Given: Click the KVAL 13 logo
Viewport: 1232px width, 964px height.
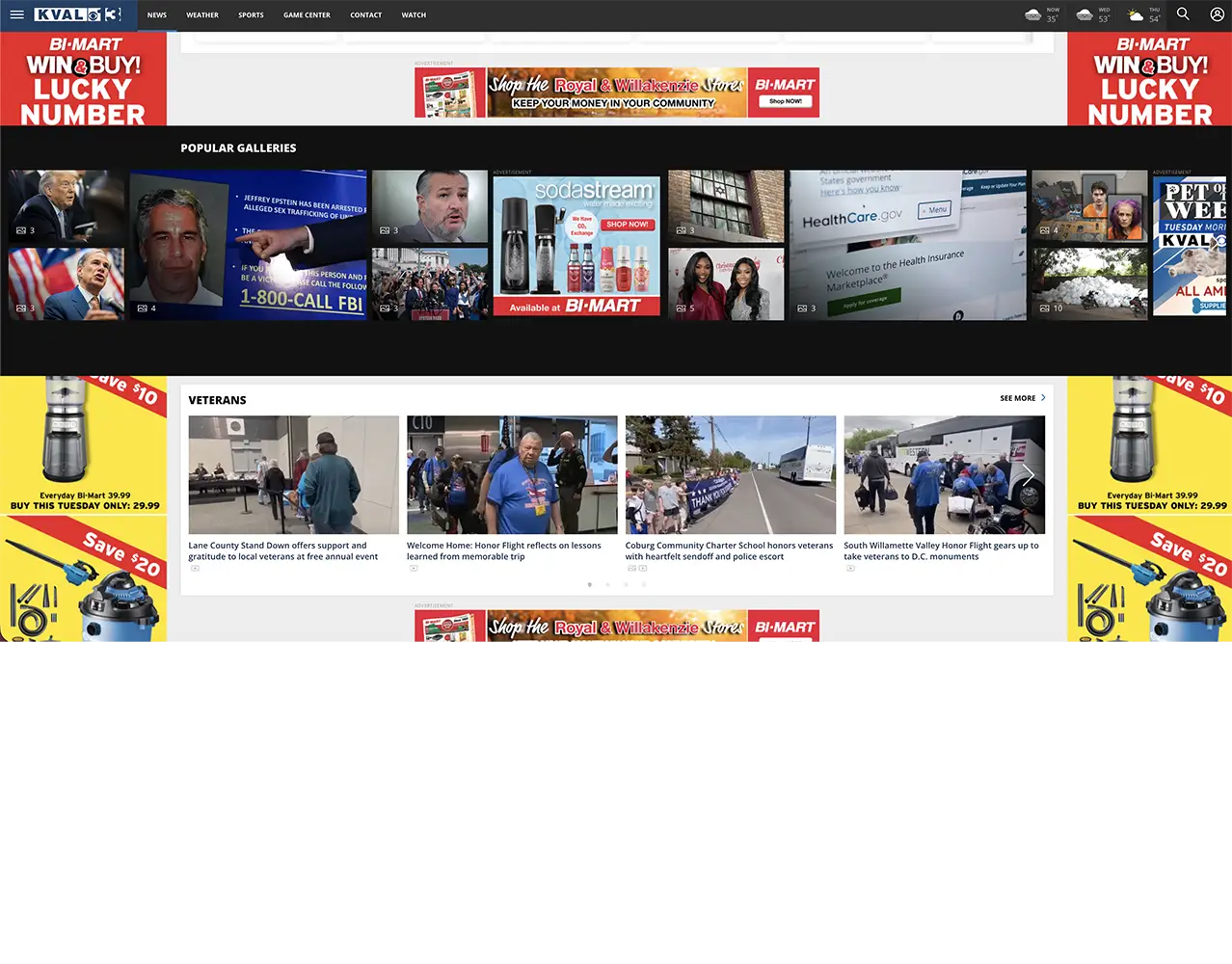Looking at the screenshot, I should tap(78, 14).
